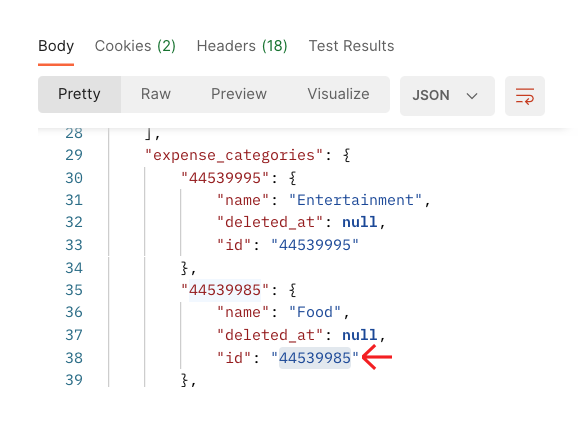Click the "expense_categories" key on line 29
The width and height of the screenshot is (578, 430).
234,155
